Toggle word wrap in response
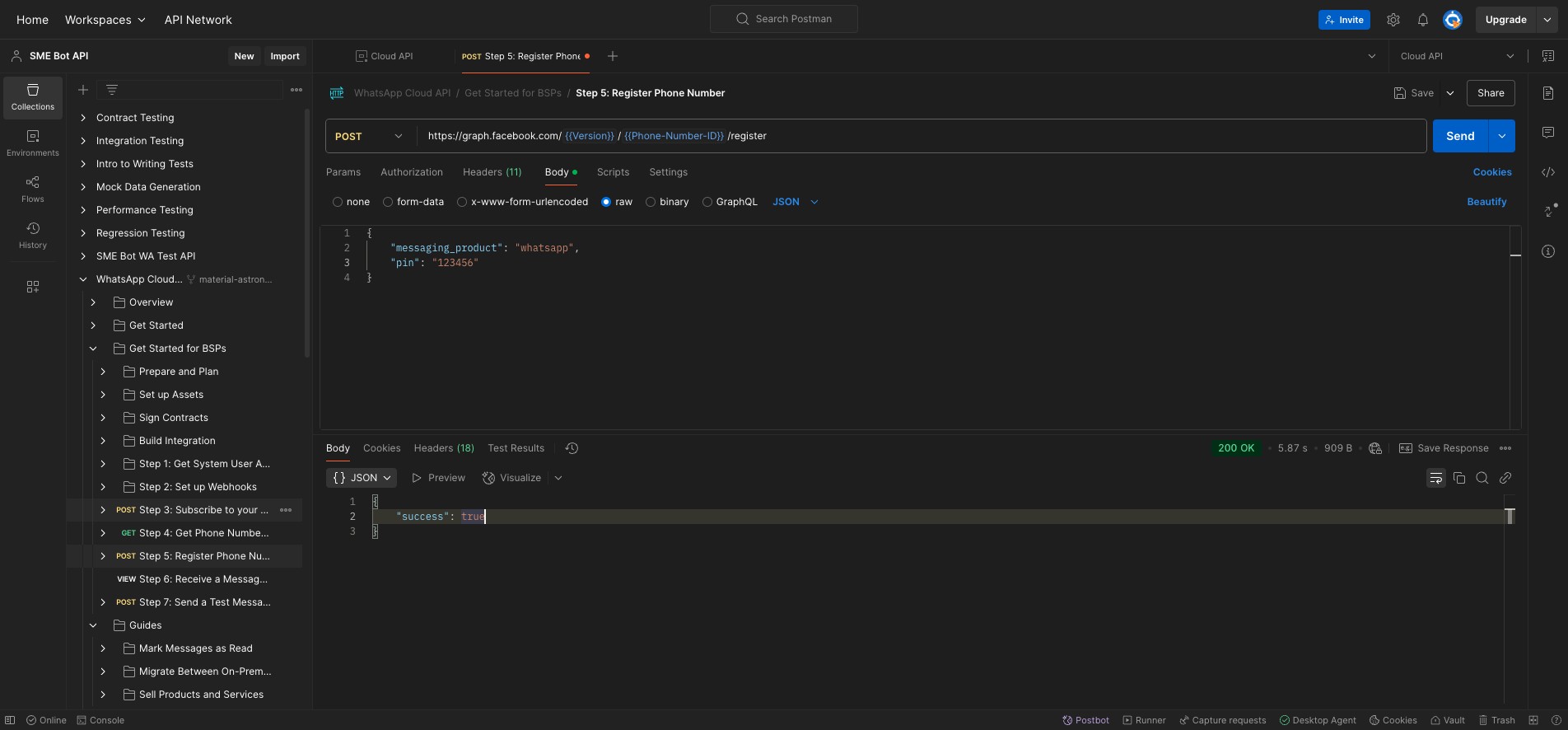1568x730 pixels. 1436,478
